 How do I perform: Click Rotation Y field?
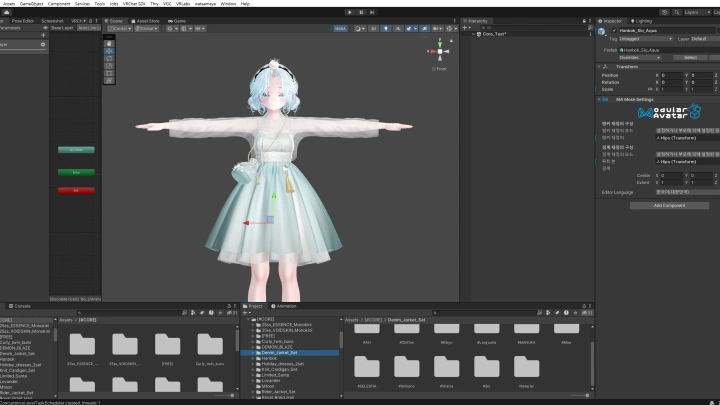coord(701,83)
